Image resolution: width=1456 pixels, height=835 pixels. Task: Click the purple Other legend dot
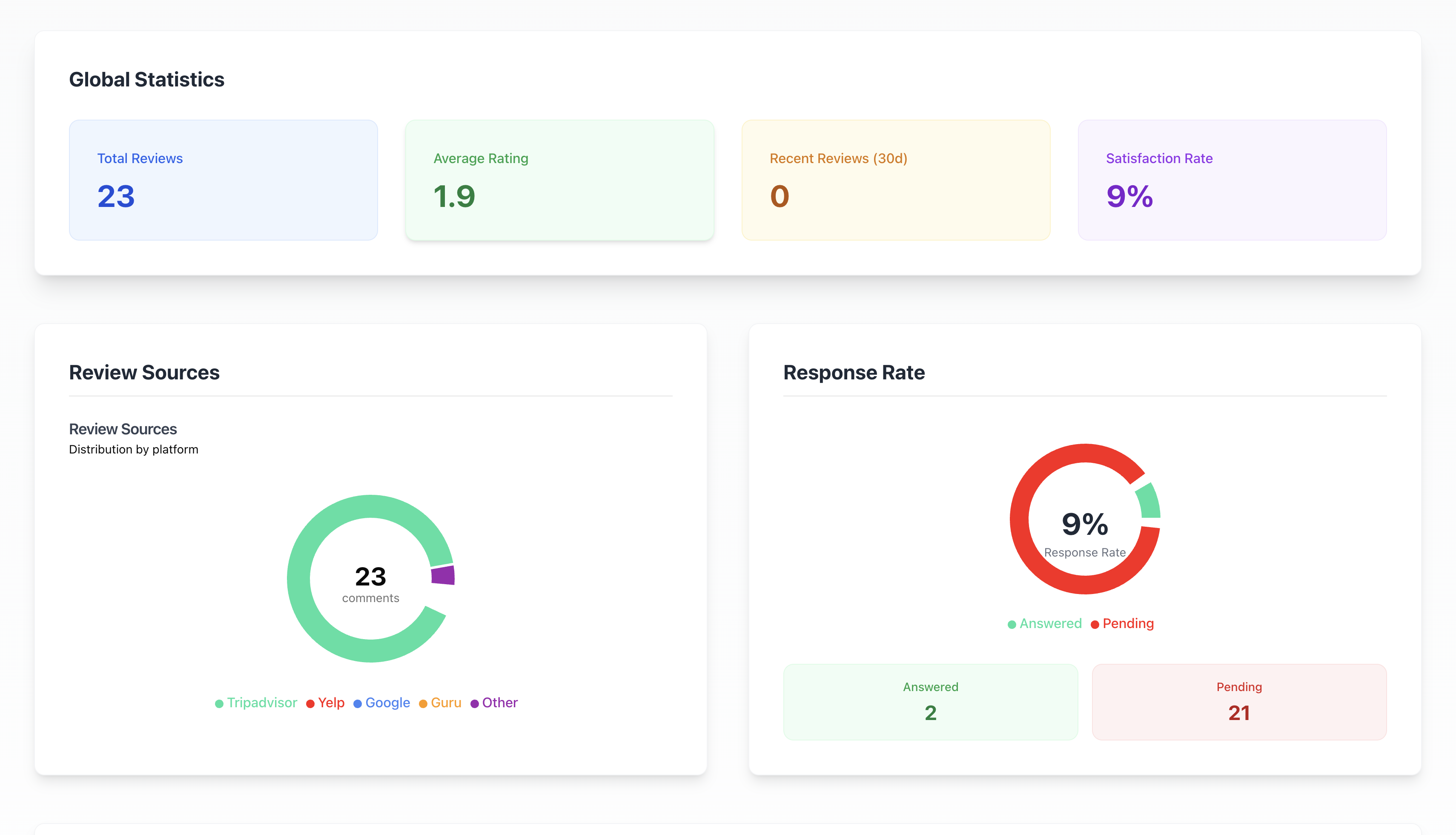click(x=475, y=704)
